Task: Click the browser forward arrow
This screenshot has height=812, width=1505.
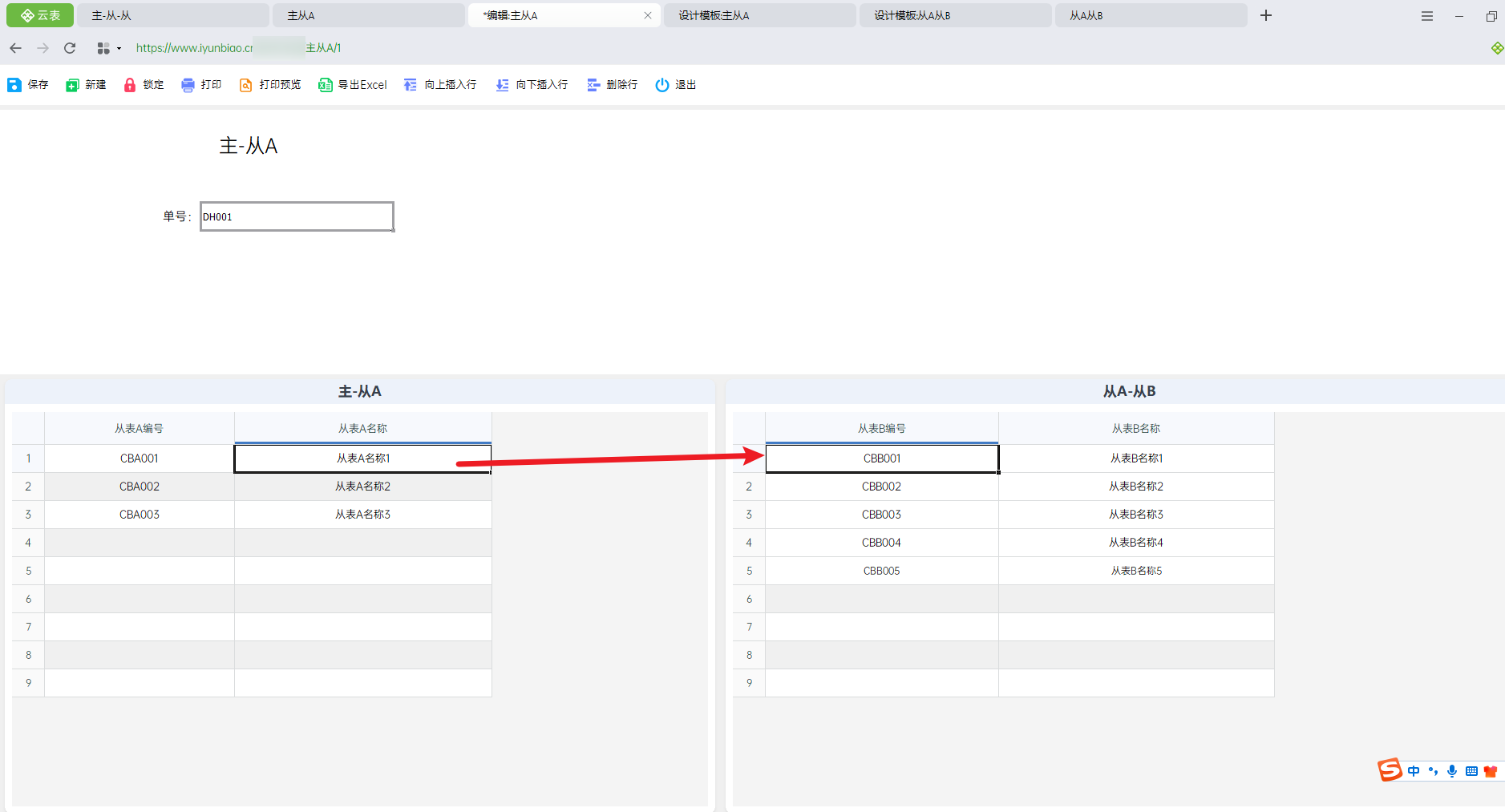Action: 42,48
